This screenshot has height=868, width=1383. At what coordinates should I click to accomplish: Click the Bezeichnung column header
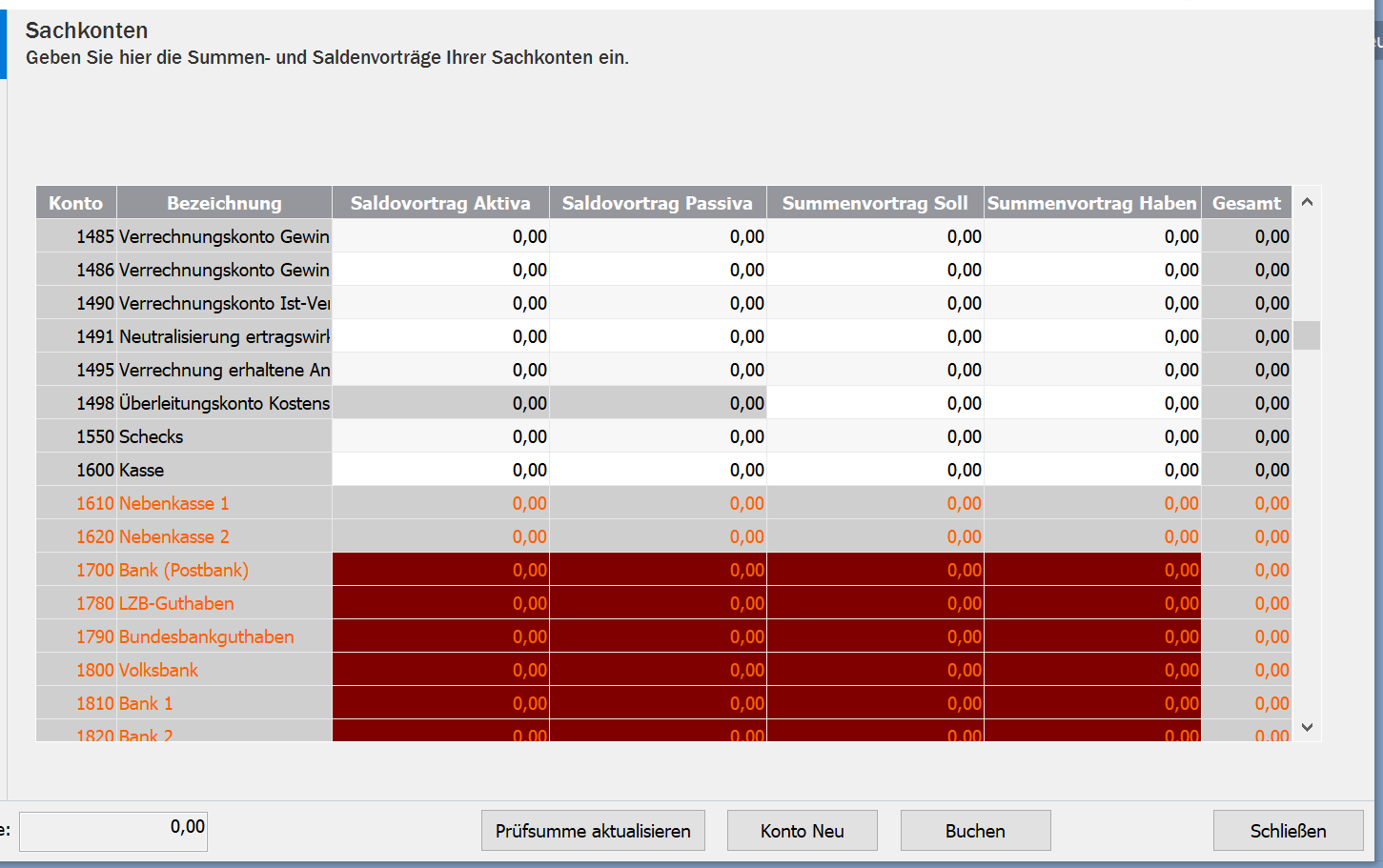click(224, 203)
